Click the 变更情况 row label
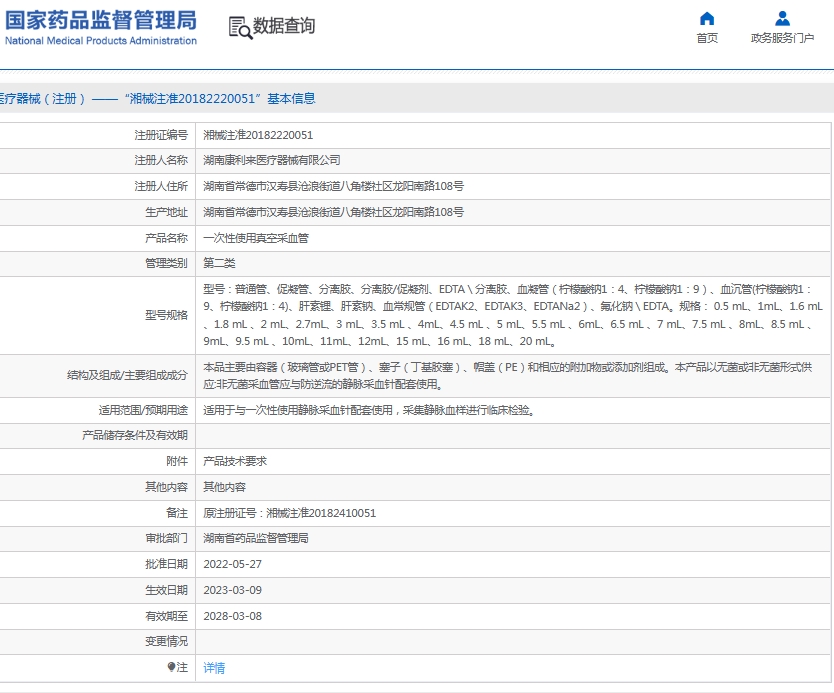834x693 pixels. coord(166,641)
